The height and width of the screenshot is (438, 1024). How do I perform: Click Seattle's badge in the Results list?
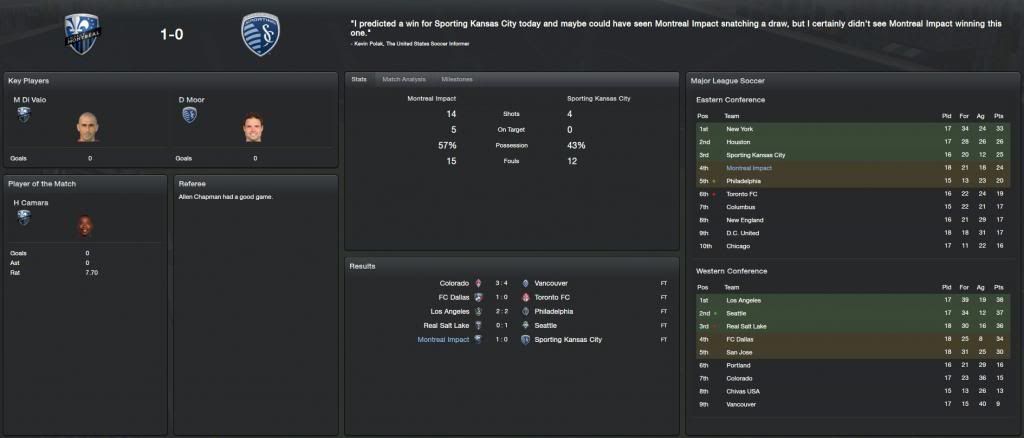click(x=526, y=325)
